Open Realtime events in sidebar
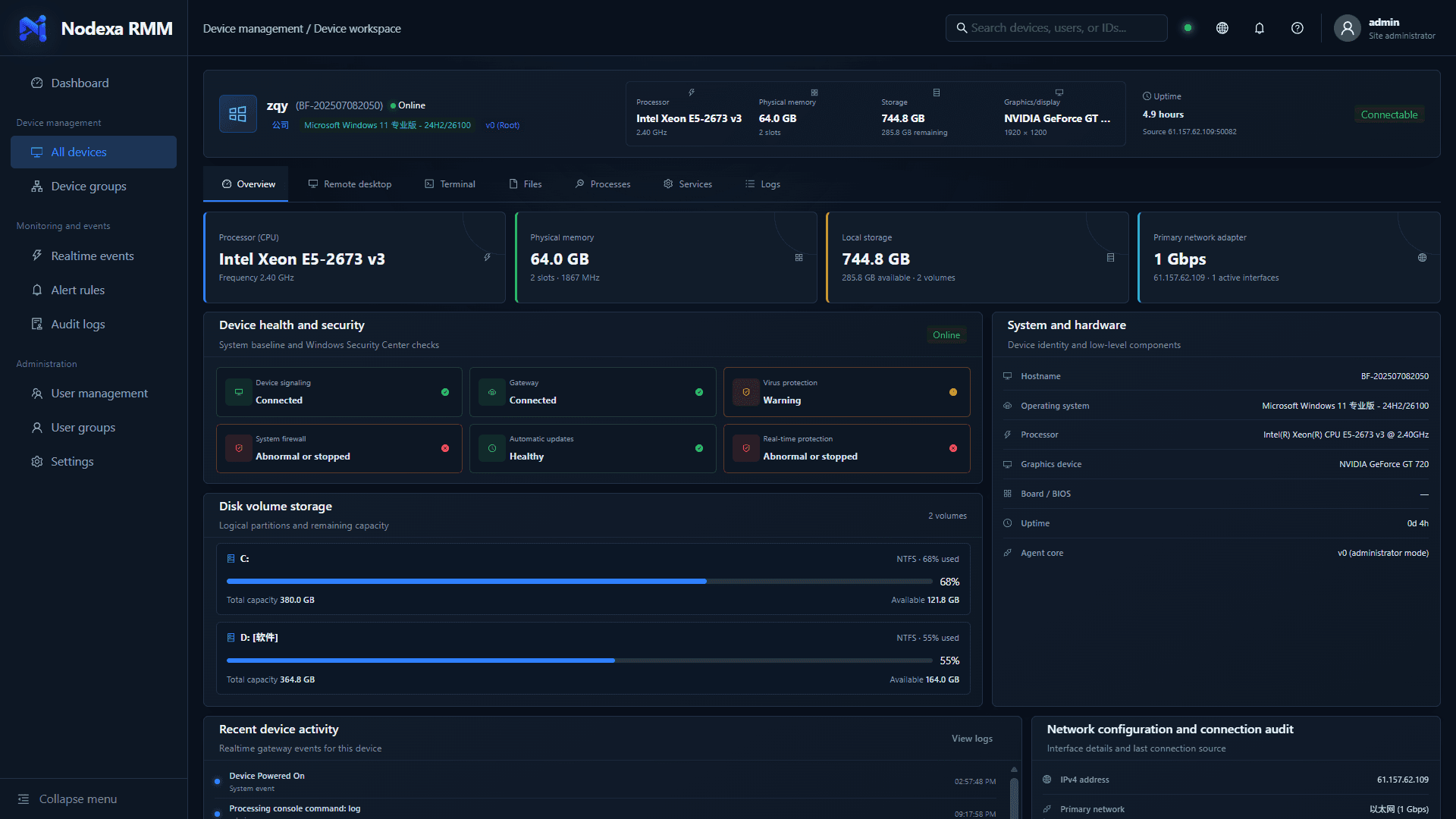Image resolution: width=1456 pixels, height=819 pixels. [93, 256]
